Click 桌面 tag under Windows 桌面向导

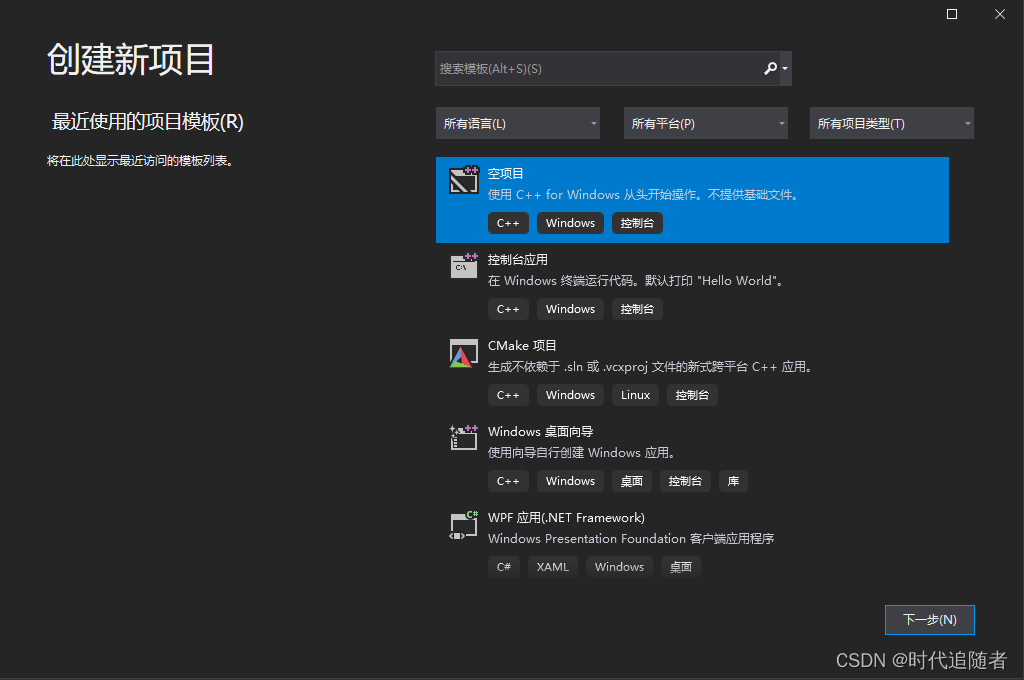632,481
